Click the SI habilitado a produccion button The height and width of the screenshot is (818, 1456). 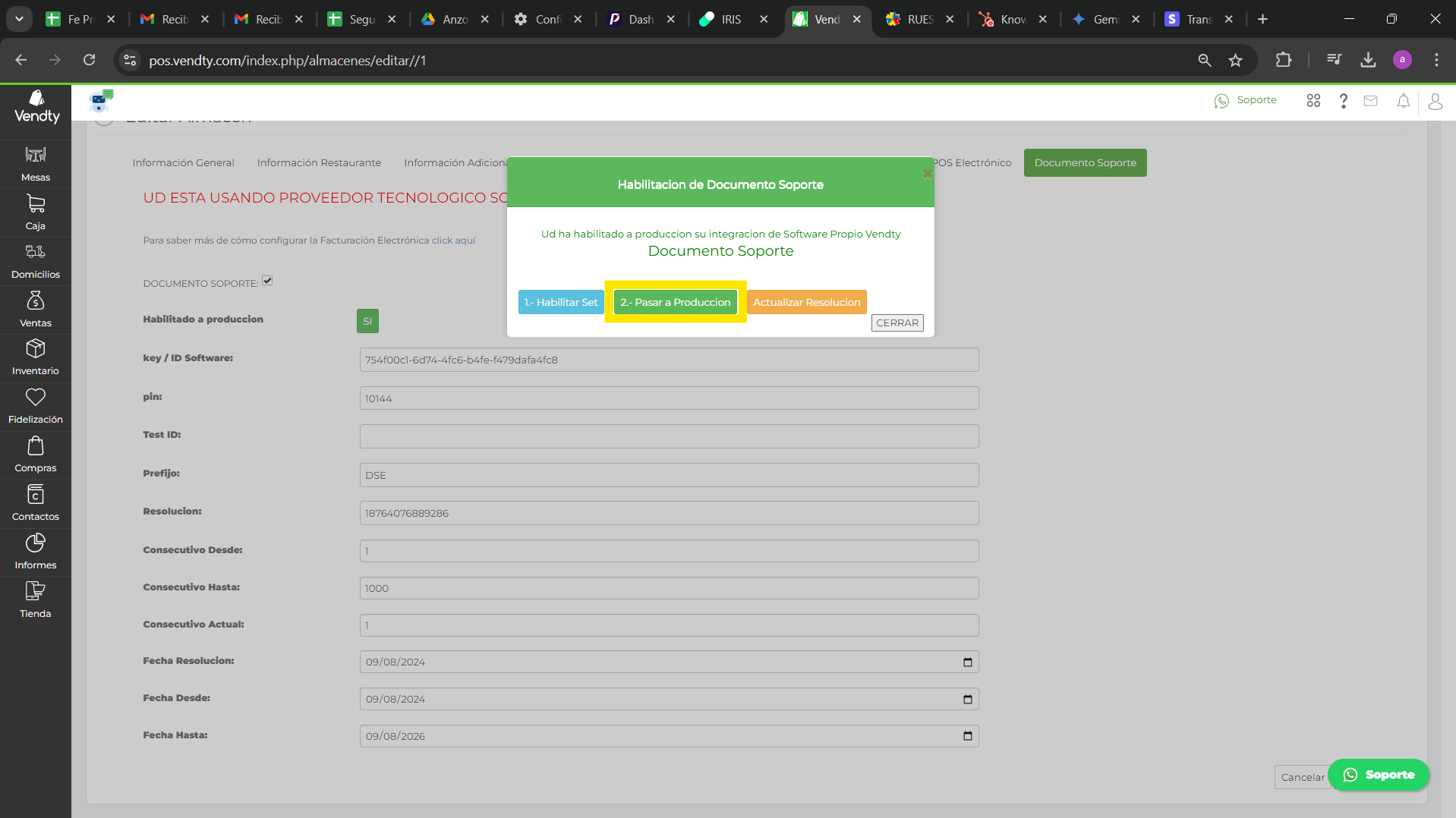(367, 321)
